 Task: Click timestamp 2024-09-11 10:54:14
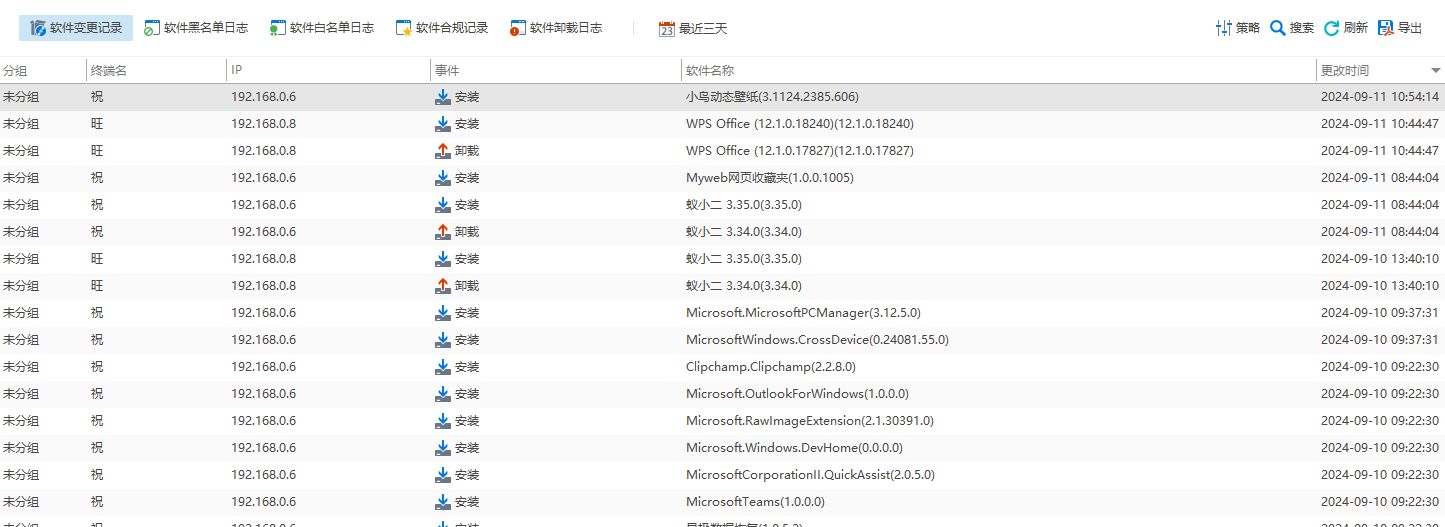1380,97
